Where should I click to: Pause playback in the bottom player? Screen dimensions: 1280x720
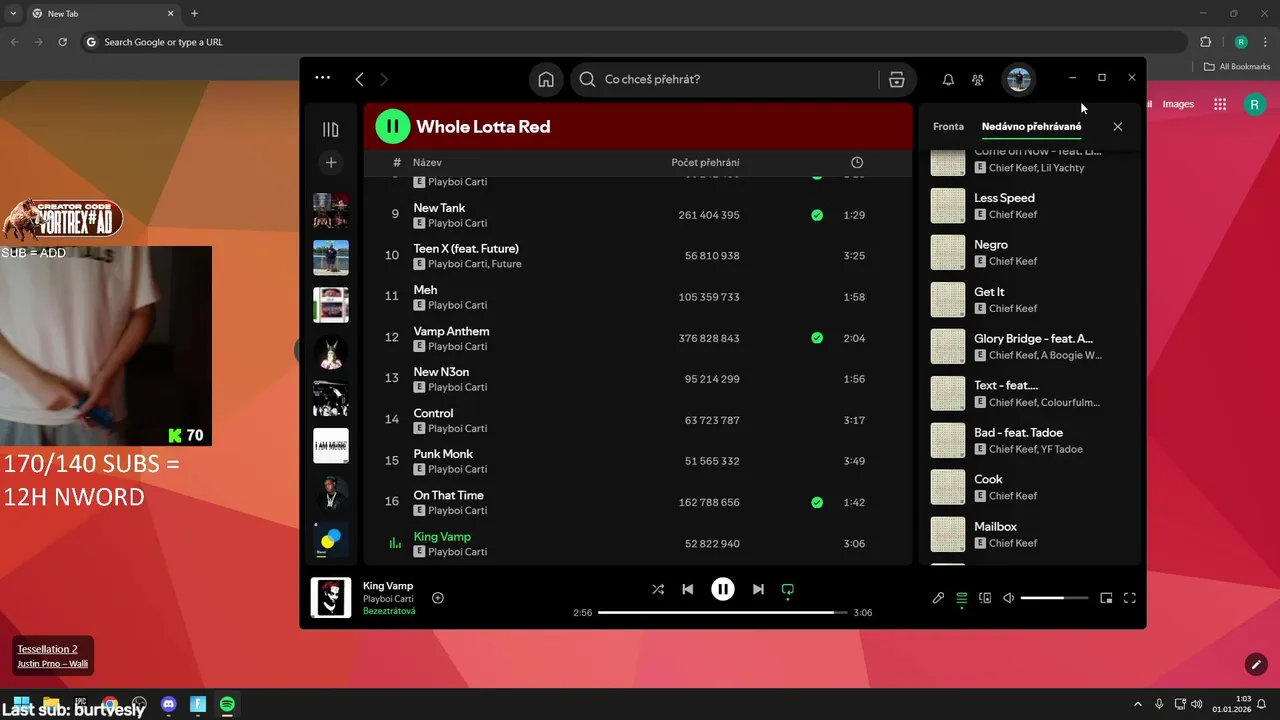723,589
